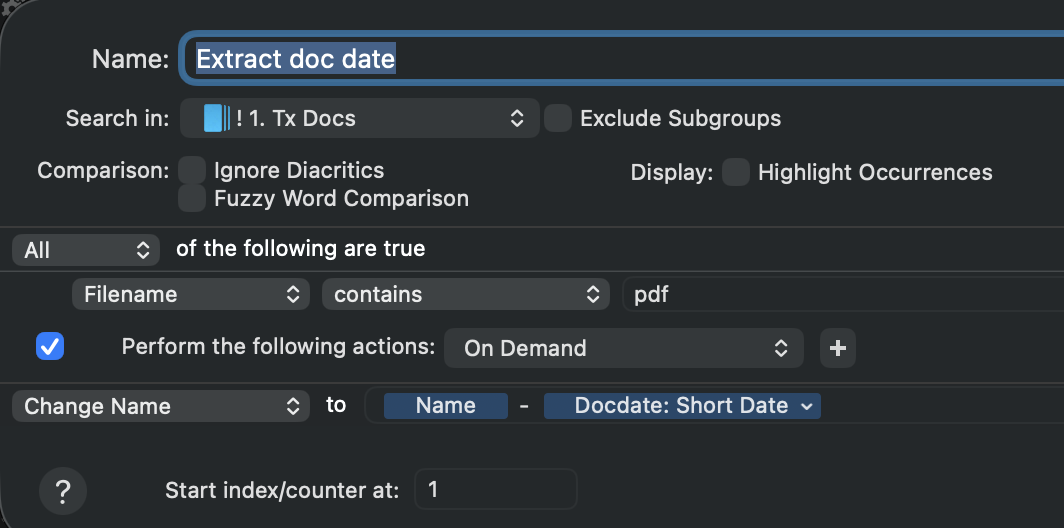Check the Highlight Occurrences option
This screenshot has width=1064, height=528.
coord(736,172)
